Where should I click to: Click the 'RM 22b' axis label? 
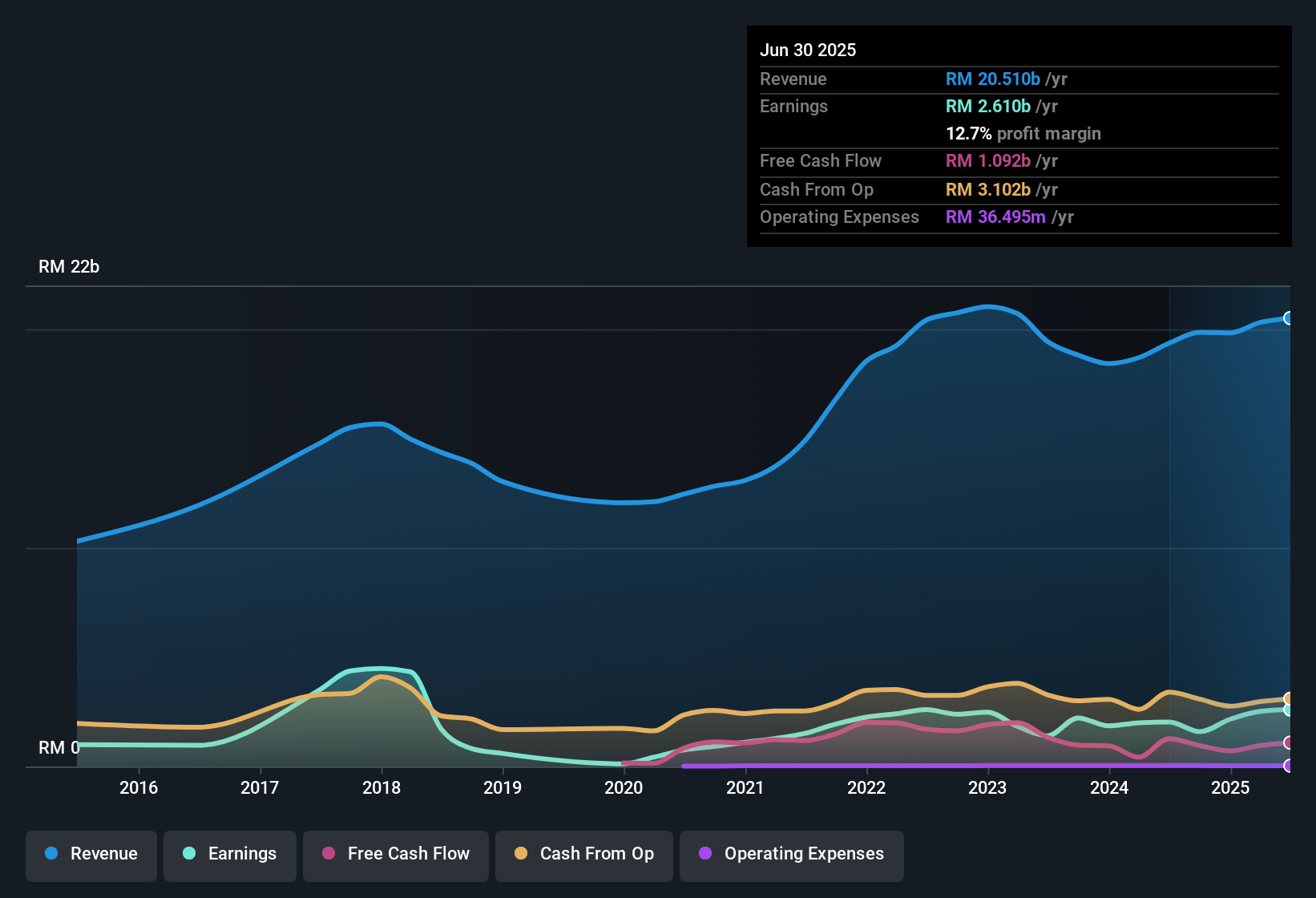click(x=69, y=267)
